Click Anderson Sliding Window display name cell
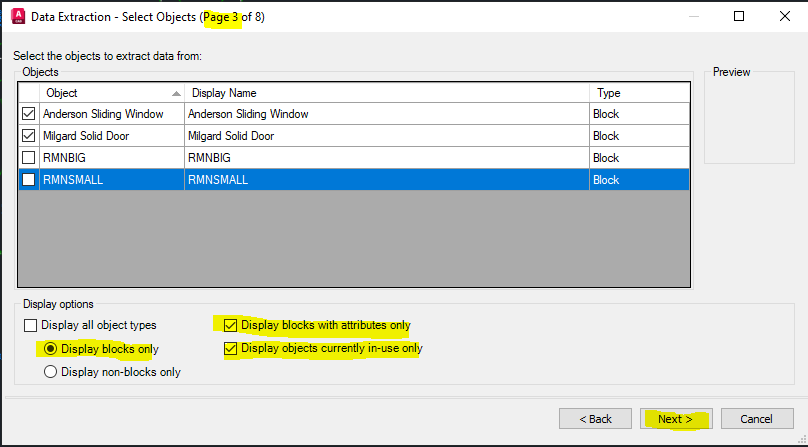The width and height of the screenshot is (808, 447). pyautogui.click(x=387, y=114)
